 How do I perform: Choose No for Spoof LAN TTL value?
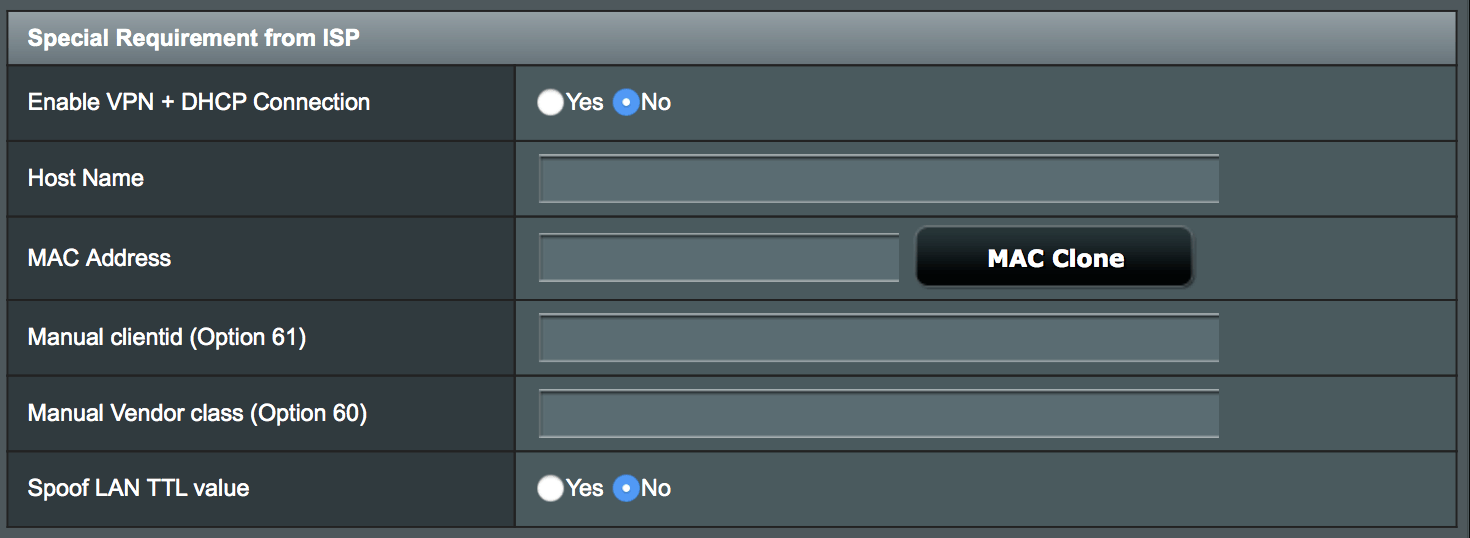(626, 489)
